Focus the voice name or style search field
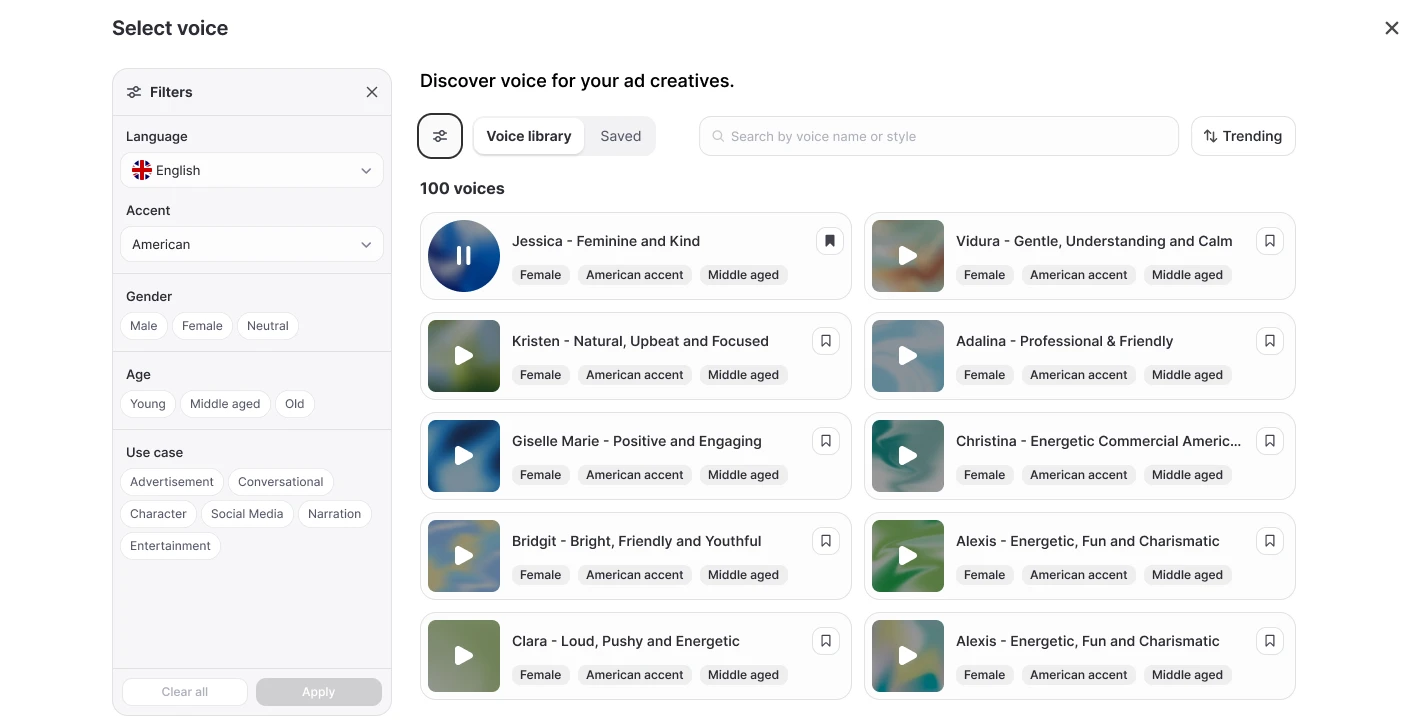The width and height of the screenshot is (1424, 728). [x=939, y=136]
